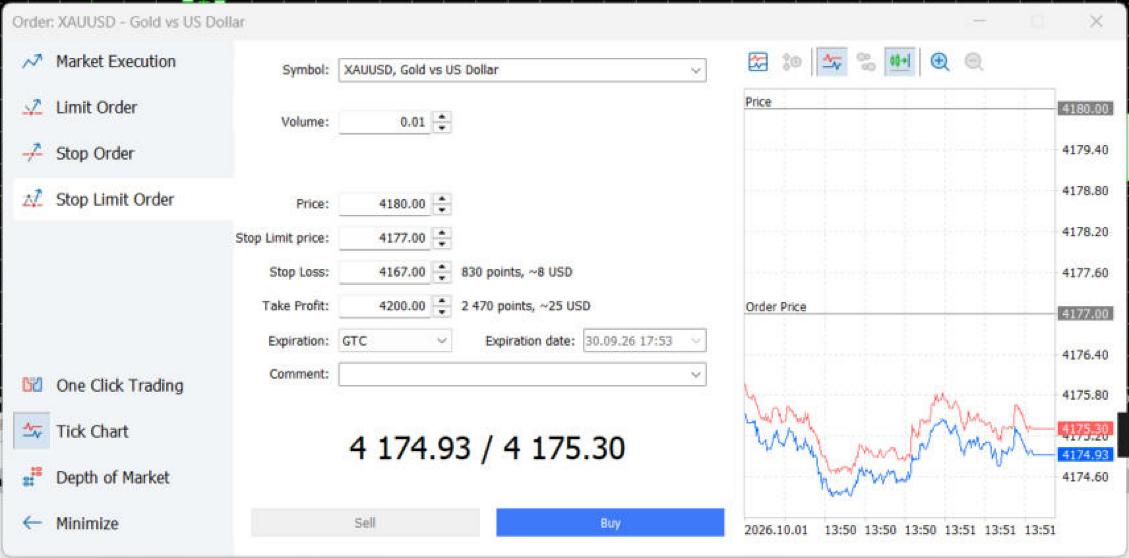Expand the Comment dropdown arrow

[696, 374]
